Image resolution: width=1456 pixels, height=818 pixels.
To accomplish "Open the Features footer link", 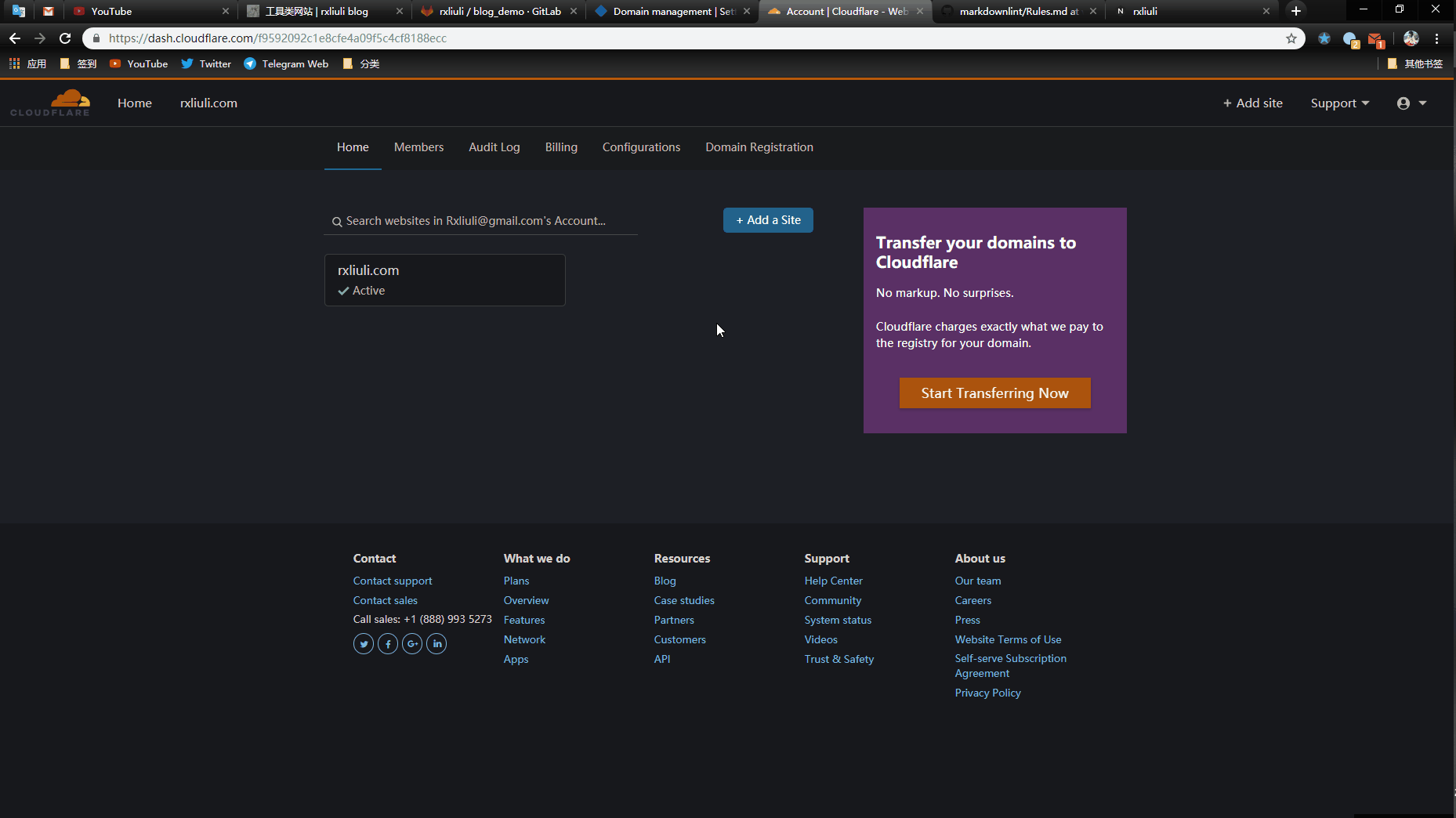I will [x=524, y=620].
